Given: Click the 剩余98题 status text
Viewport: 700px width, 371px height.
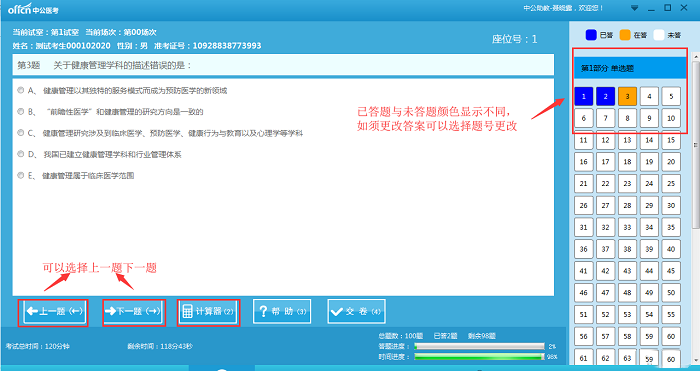Looking at the screenshot, I should point(482,336).
